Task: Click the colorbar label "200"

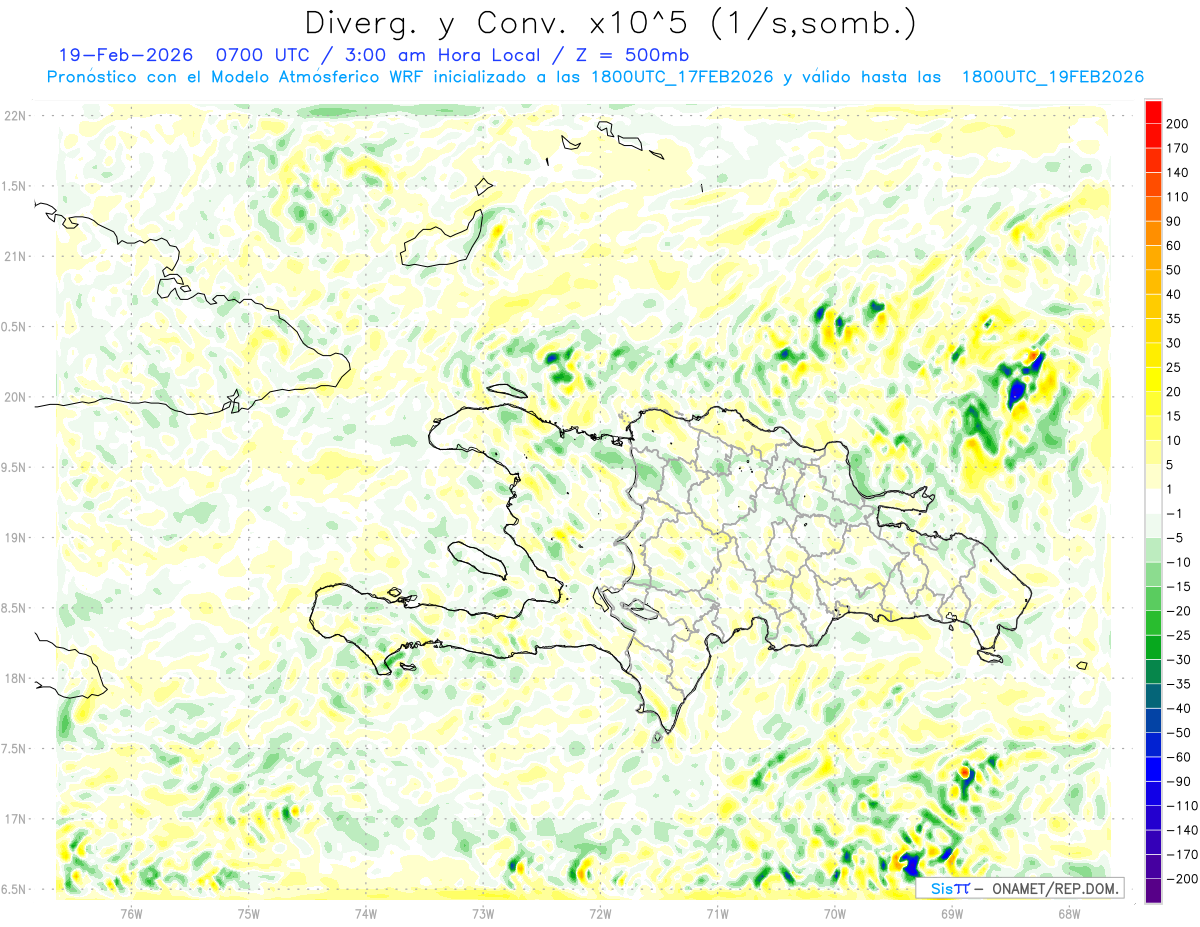Action: pos(1177,123)
